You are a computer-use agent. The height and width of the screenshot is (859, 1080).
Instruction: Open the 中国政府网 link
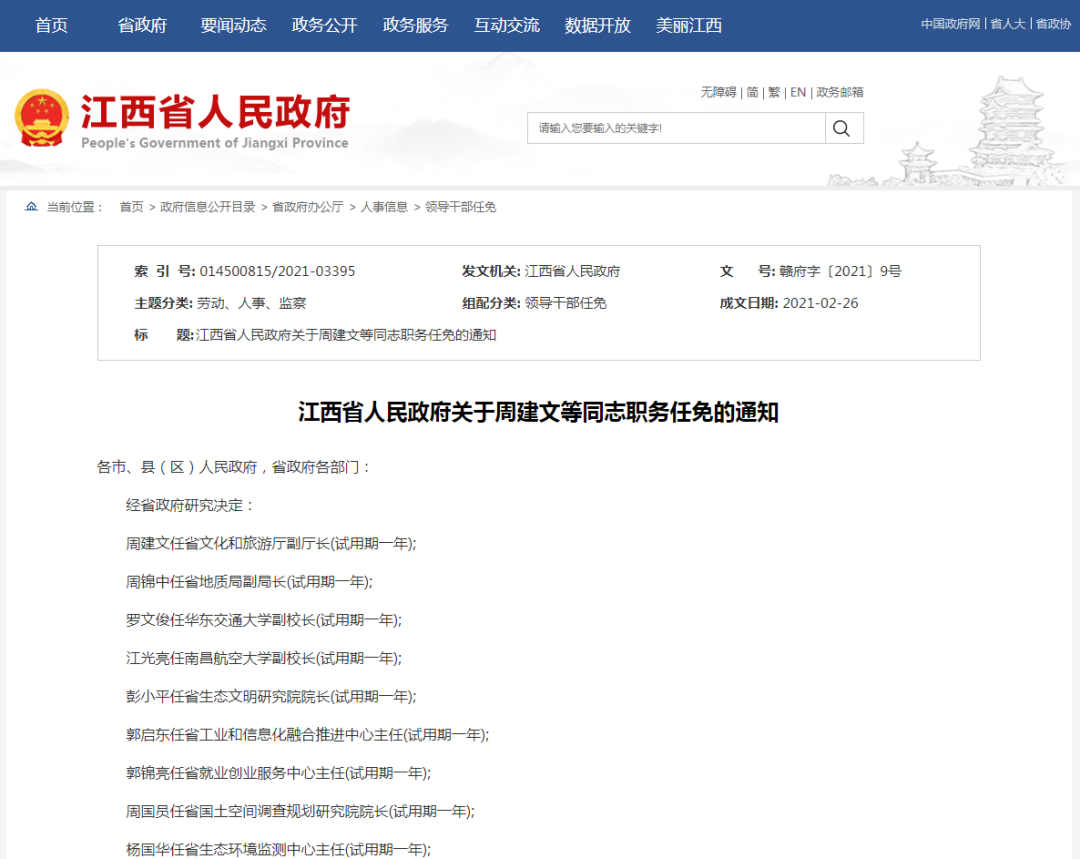coord(950,24)
